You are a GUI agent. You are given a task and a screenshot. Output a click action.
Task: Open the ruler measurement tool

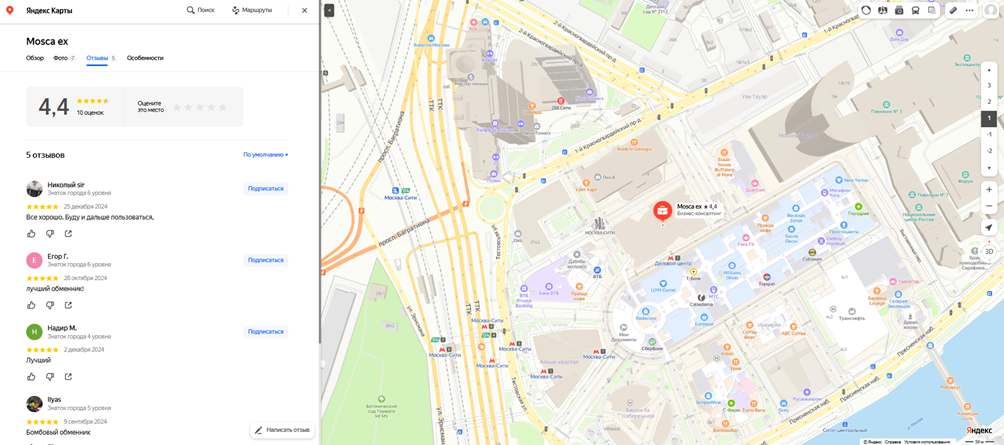tap(953, 10)
